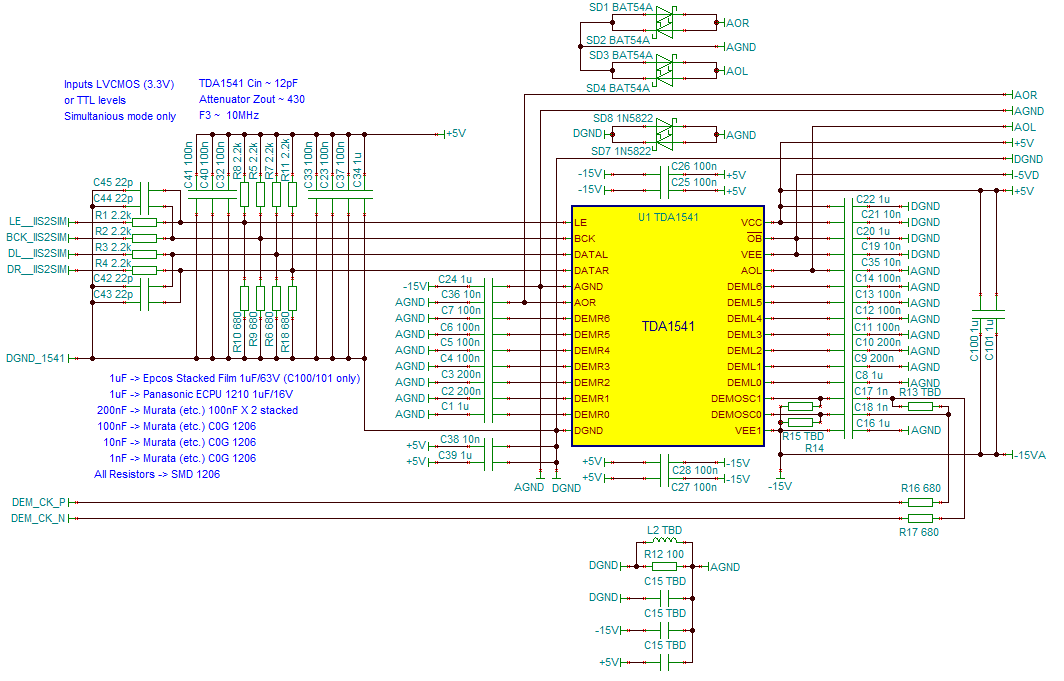Select the DEM_CK_P port label
Screen dimensions: 1064x681
(39, 503)
